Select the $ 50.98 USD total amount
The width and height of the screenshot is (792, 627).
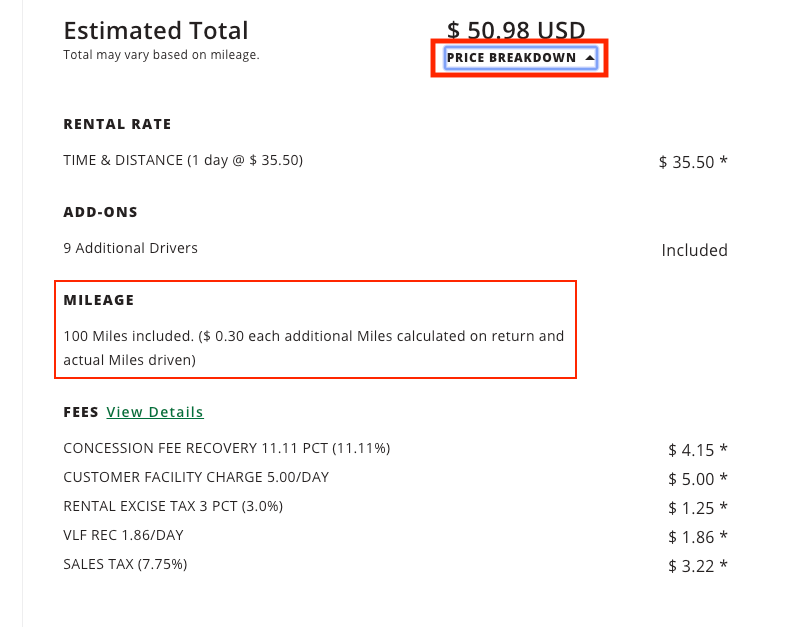point(516,31)
